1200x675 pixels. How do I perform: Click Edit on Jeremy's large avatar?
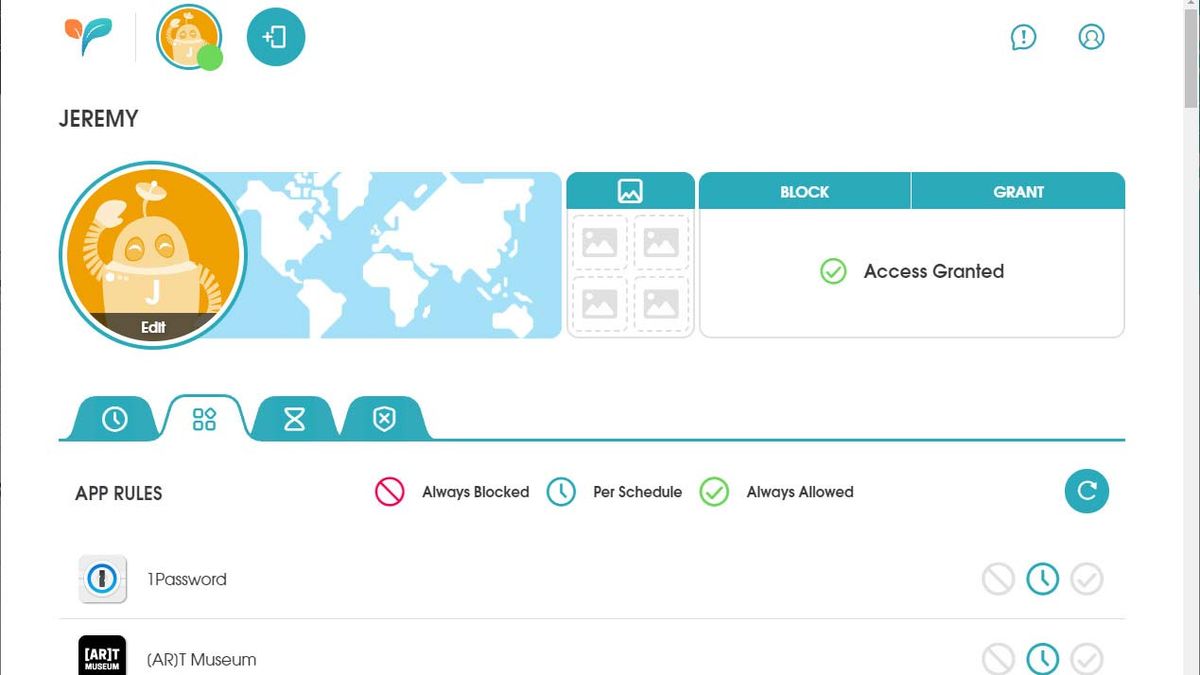pyautogui.click(x=152, y=327)
